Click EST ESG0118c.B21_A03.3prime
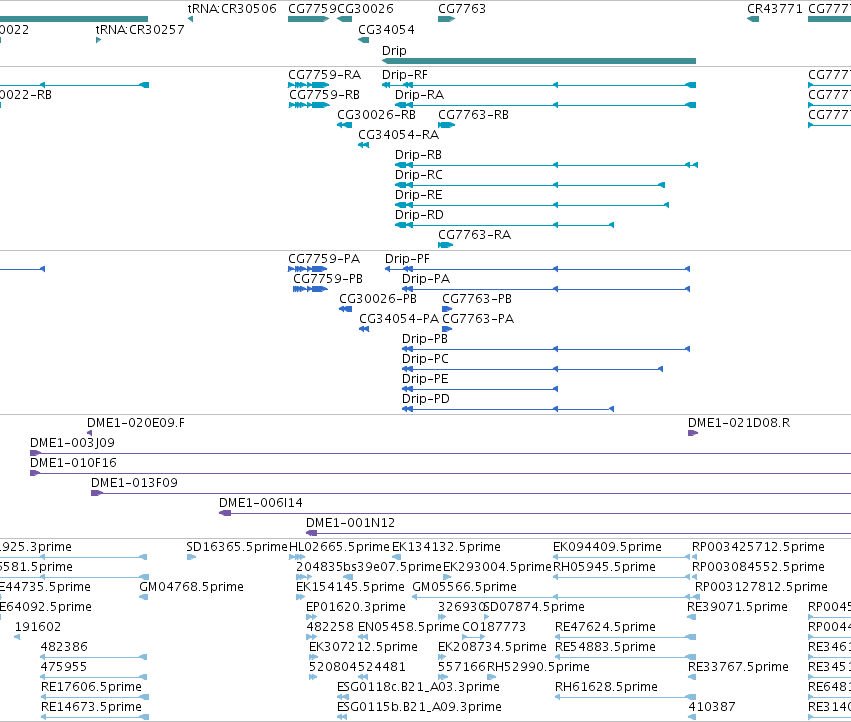 (x=418, y=687)
